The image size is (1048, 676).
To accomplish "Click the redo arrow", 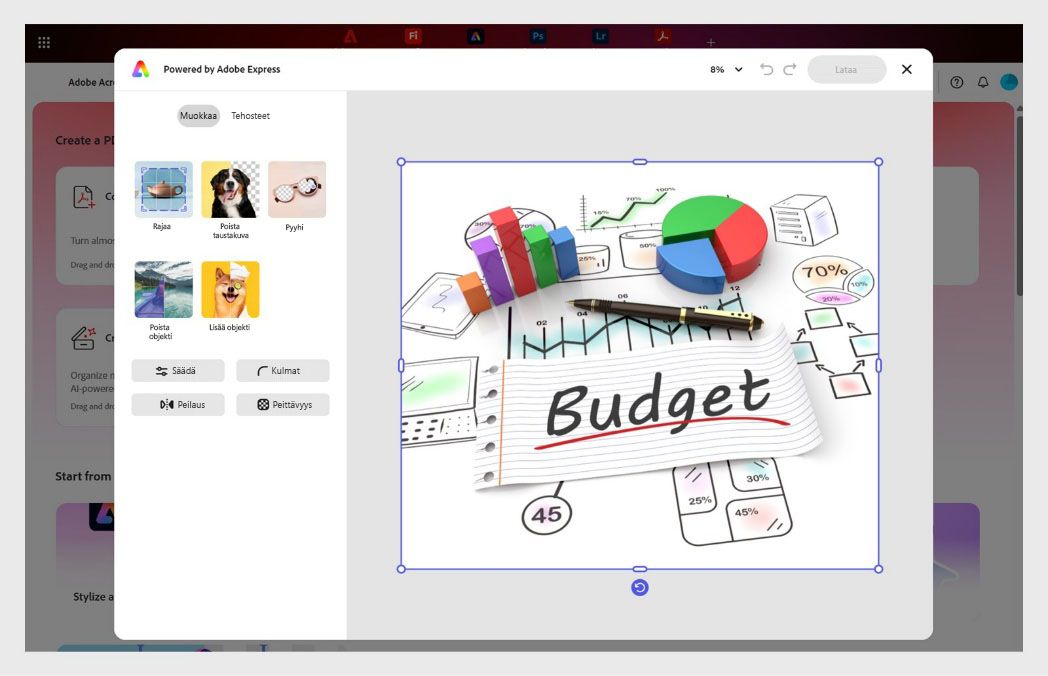I will pyautogui.click(x=791, y=69).
